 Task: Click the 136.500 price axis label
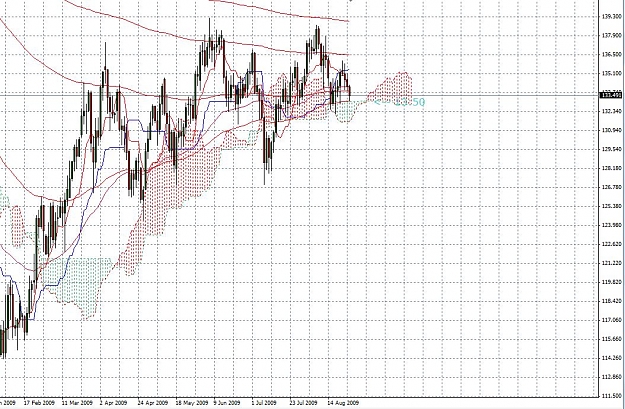tap(612, 54)
